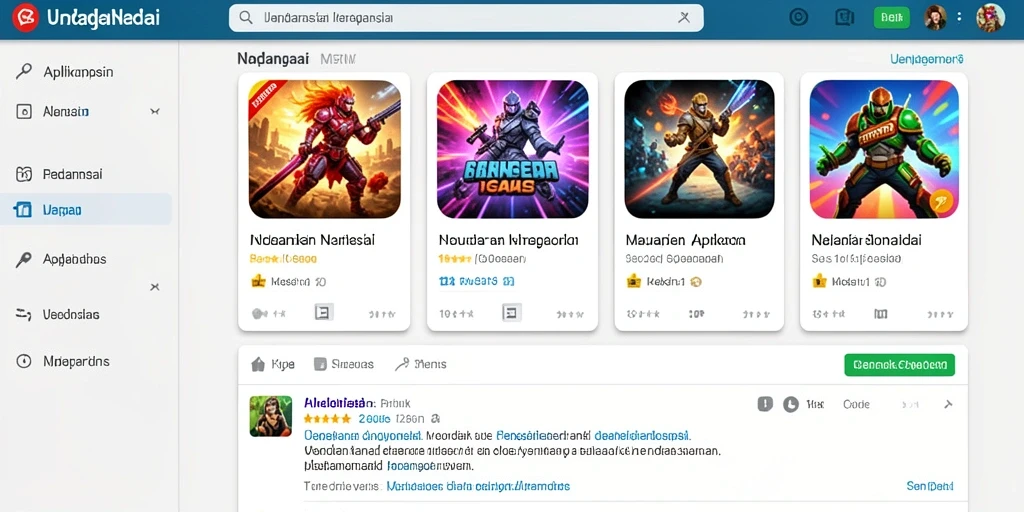This screenshot has height=512, width=1024.
Task: Focus the Uendarnstan search input field
Action: (466, 18)
